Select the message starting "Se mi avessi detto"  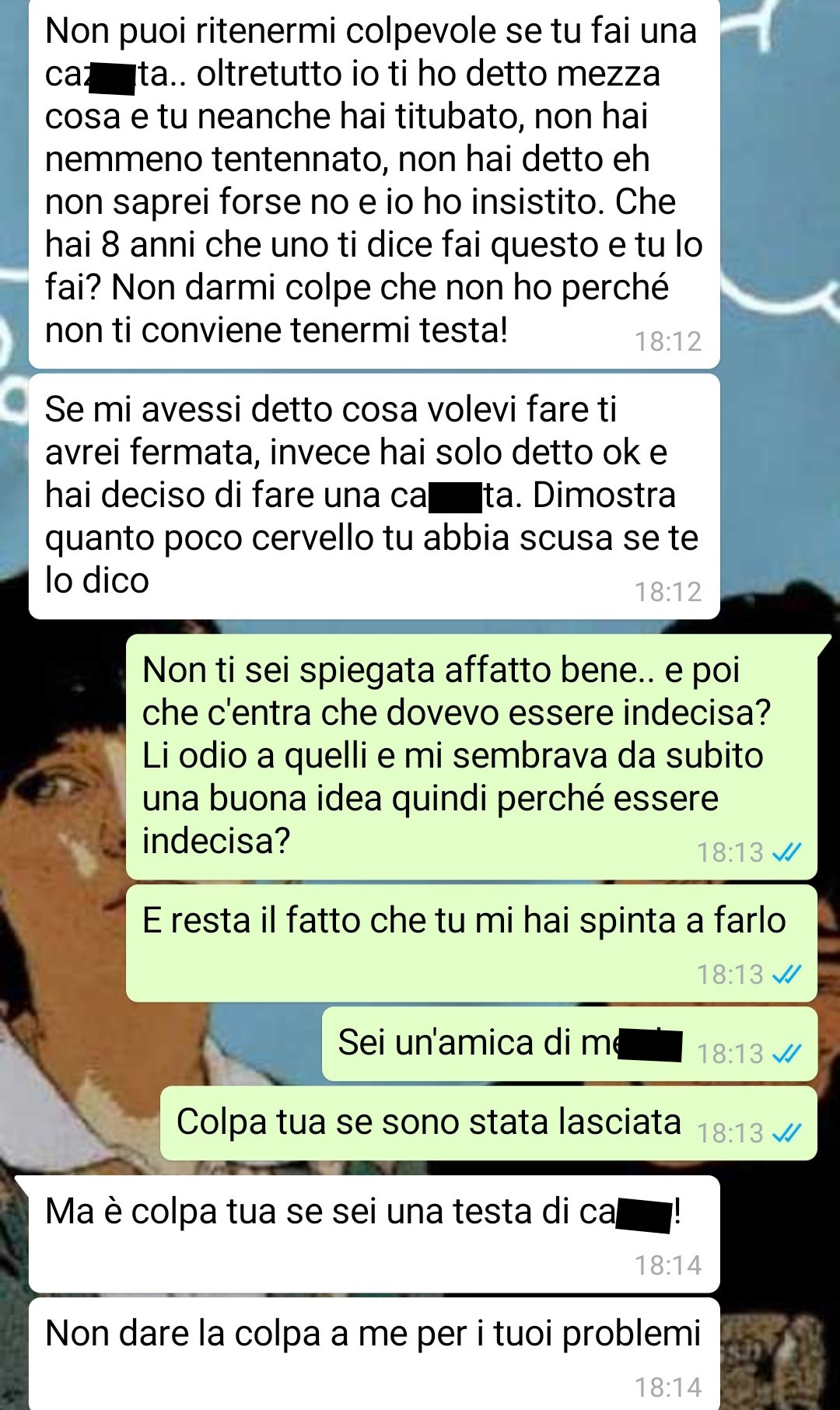pyautogui.click(x=374, y=496)
